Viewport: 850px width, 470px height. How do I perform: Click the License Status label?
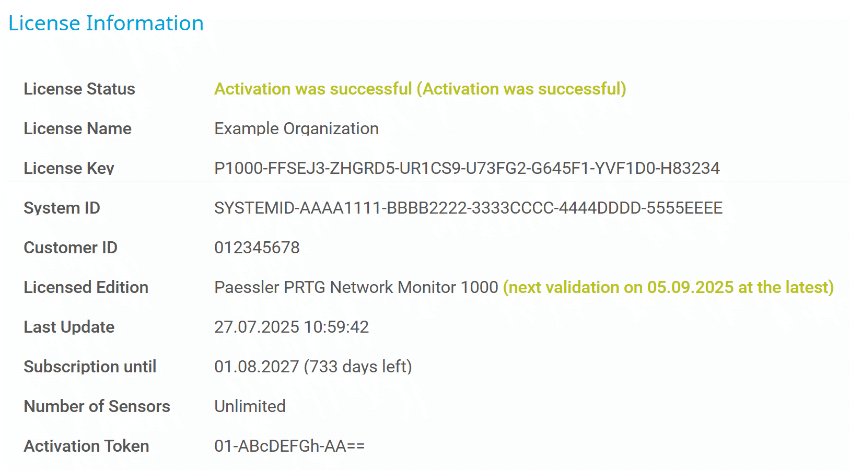point(79,89)
